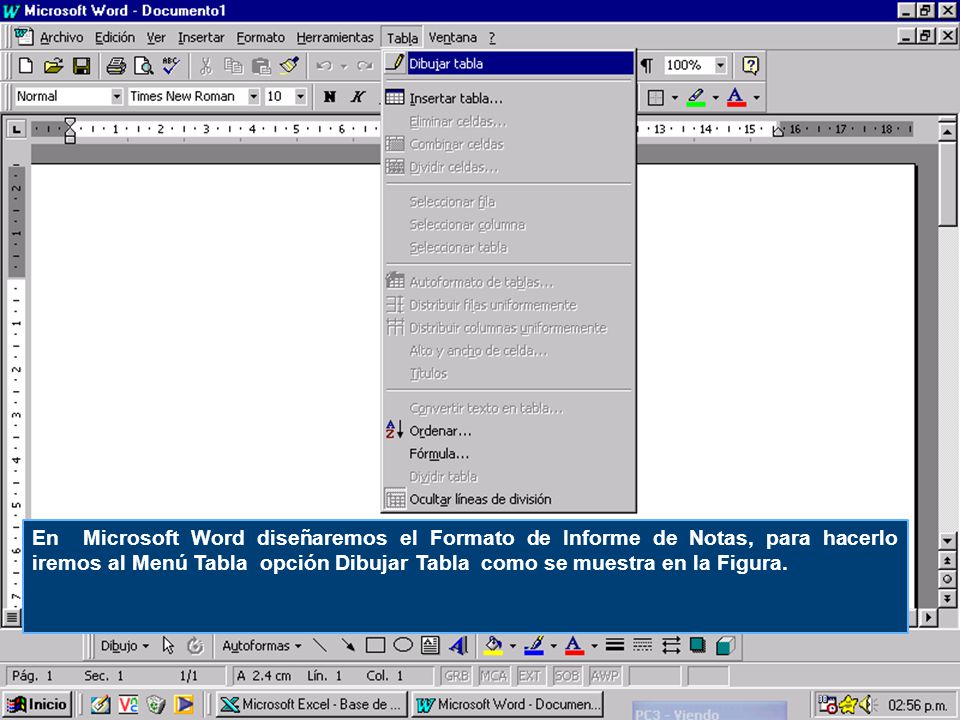Click the Select Objects pointer icon

click(x=168, y=645)
